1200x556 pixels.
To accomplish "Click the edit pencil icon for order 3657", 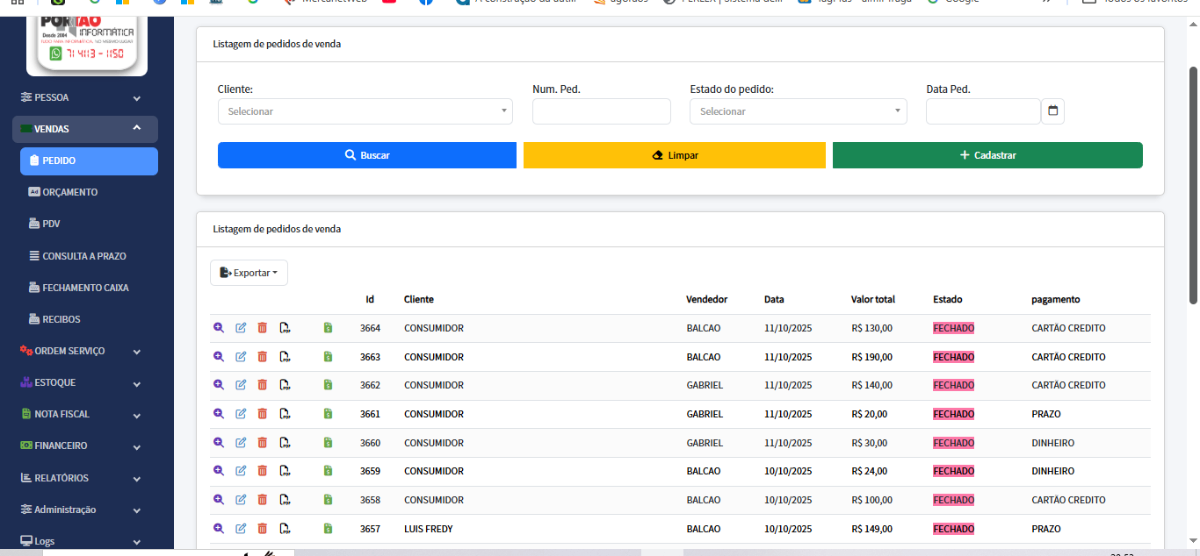I will 241,529.
